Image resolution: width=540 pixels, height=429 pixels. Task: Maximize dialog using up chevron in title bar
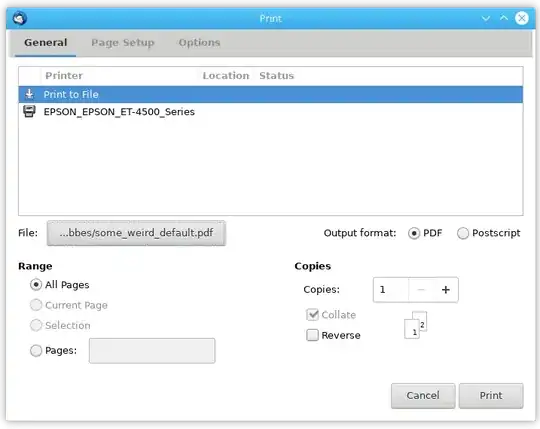pyautogui.click(x=503, y=18)
